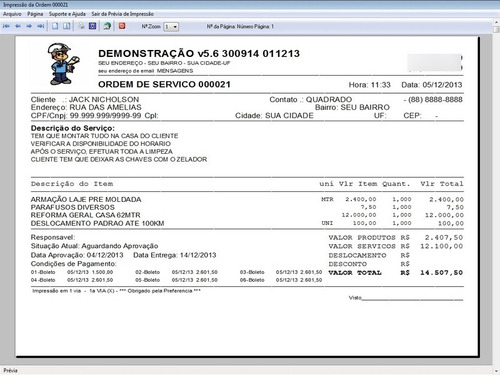Select two-page view icon
Viewport: 500px width, 375px height.
(67, 26)
